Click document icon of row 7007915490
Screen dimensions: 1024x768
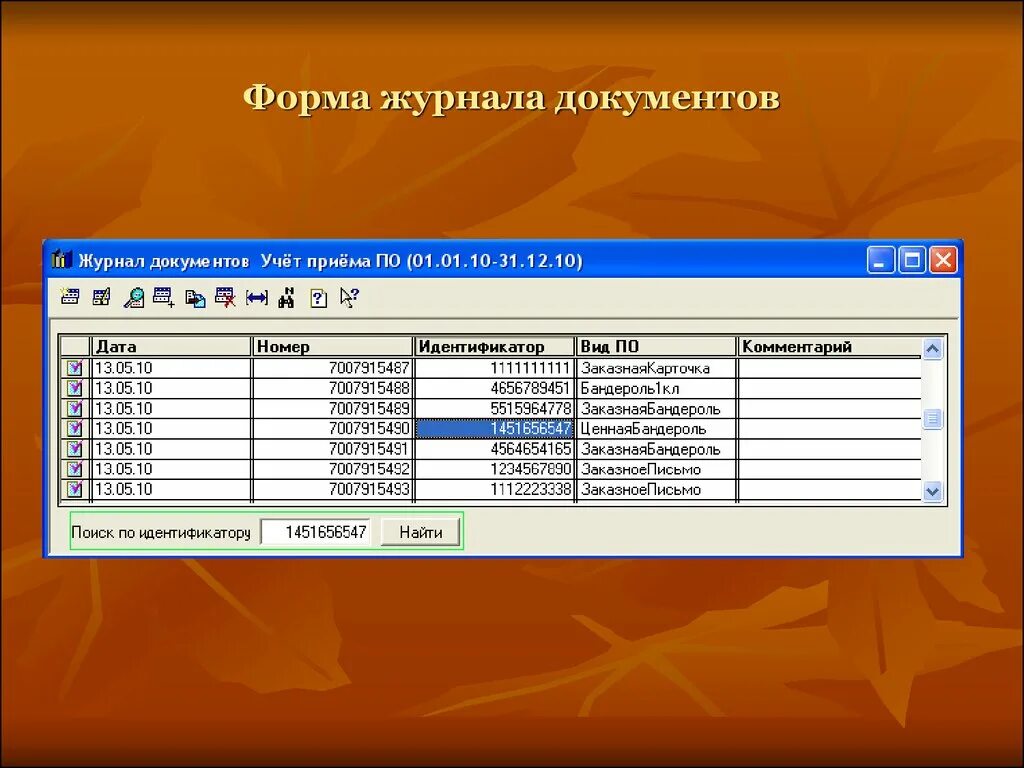(x=74, y=428)
